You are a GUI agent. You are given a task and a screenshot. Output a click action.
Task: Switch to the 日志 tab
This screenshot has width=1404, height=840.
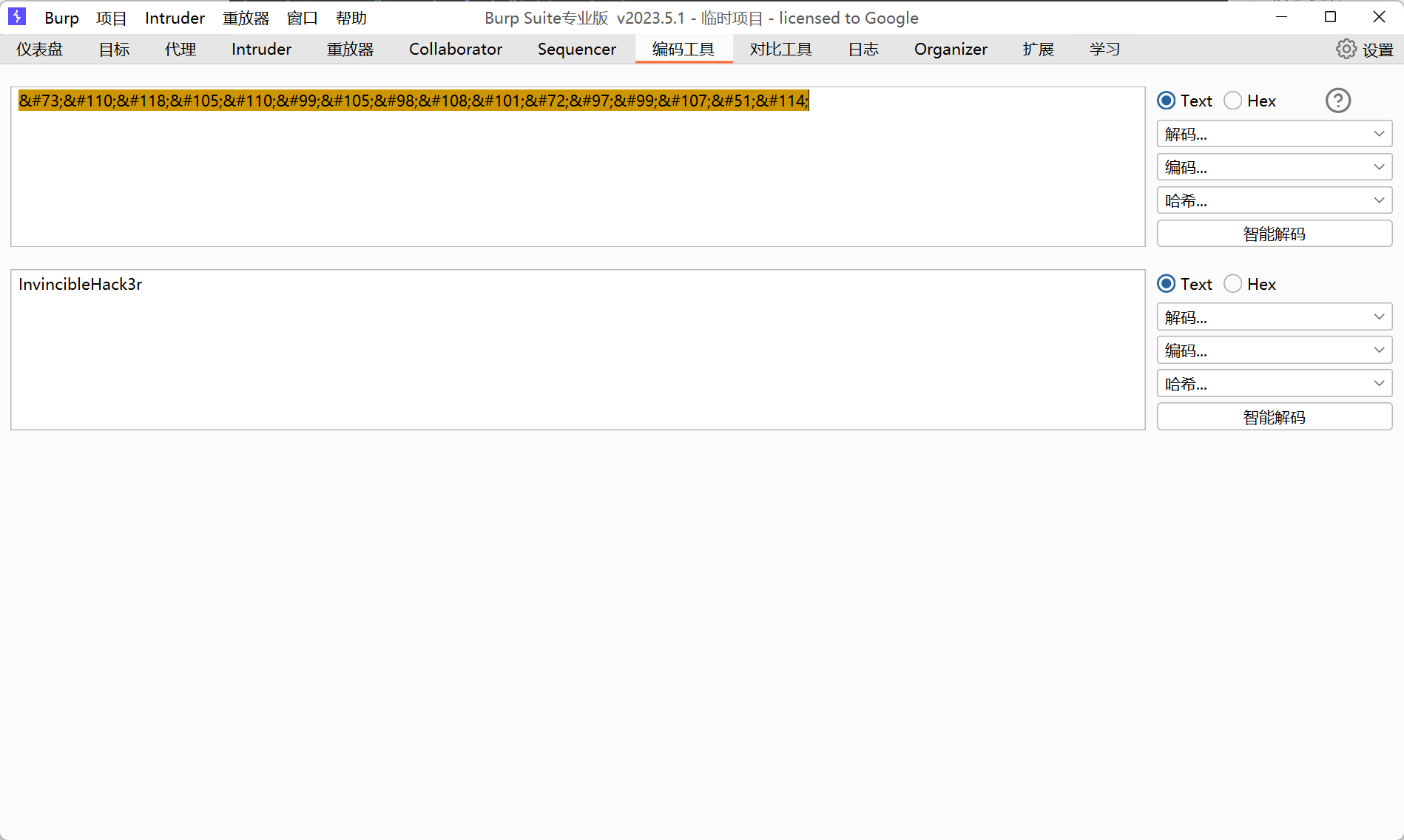pos(863,49)
